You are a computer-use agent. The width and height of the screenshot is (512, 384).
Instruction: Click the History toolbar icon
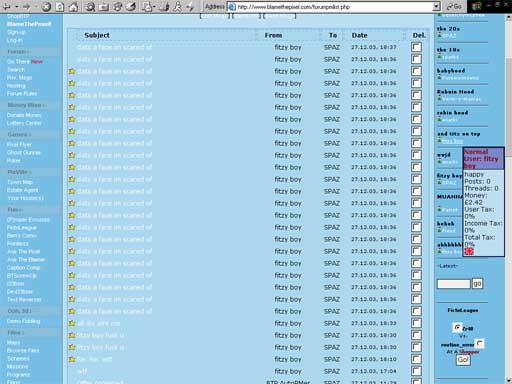coord(131,7)
